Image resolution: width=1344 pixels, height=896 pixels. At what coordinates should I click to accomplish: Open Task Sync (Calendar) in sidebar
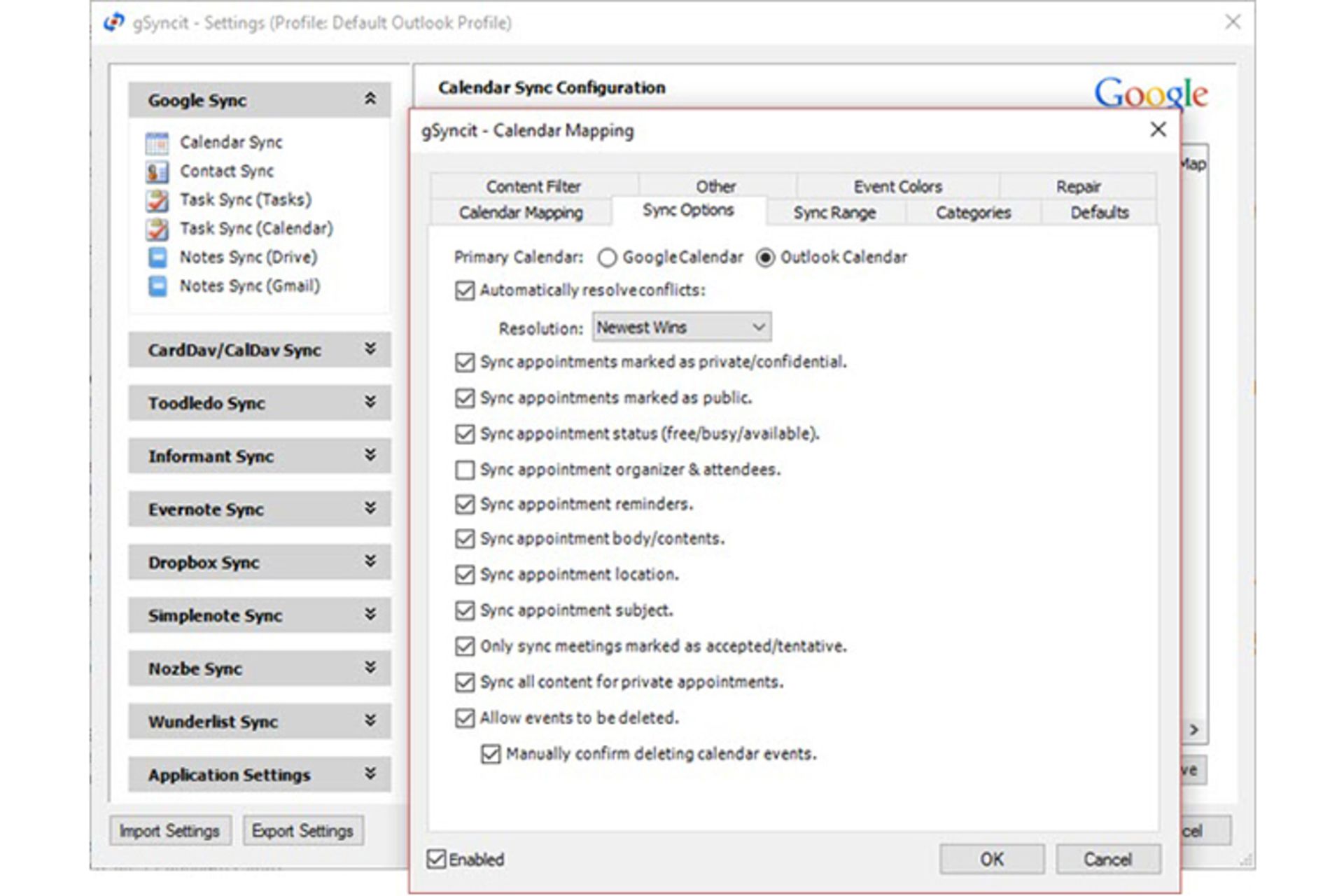(x=256, y=229)
